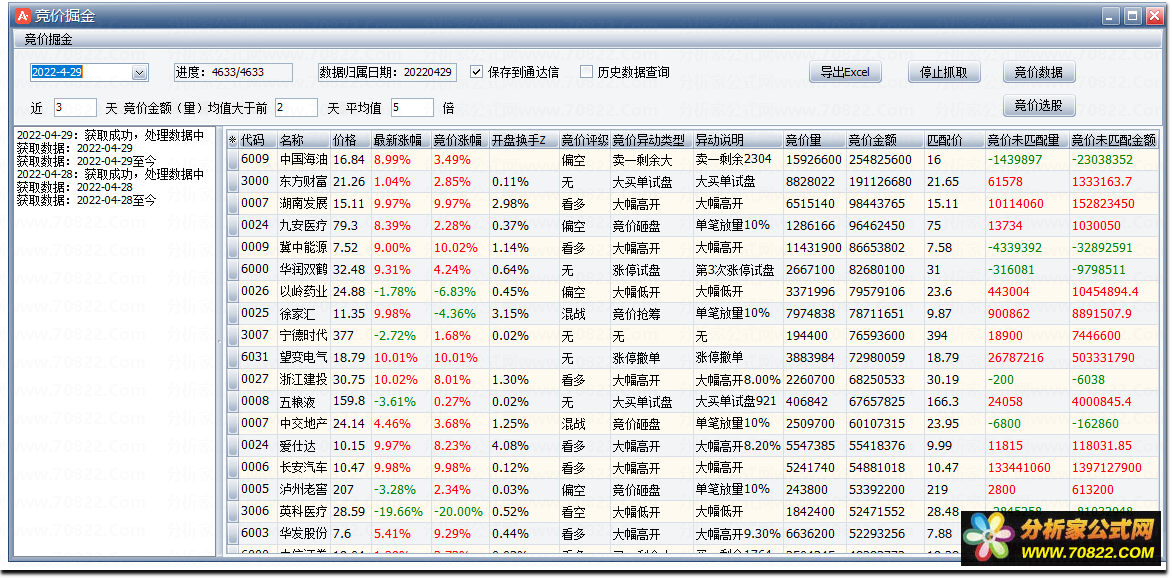This screenshot has width=1172, height=578.
Task: Select the 华润双鹤 name cell
Action: [x=303, y=269]
